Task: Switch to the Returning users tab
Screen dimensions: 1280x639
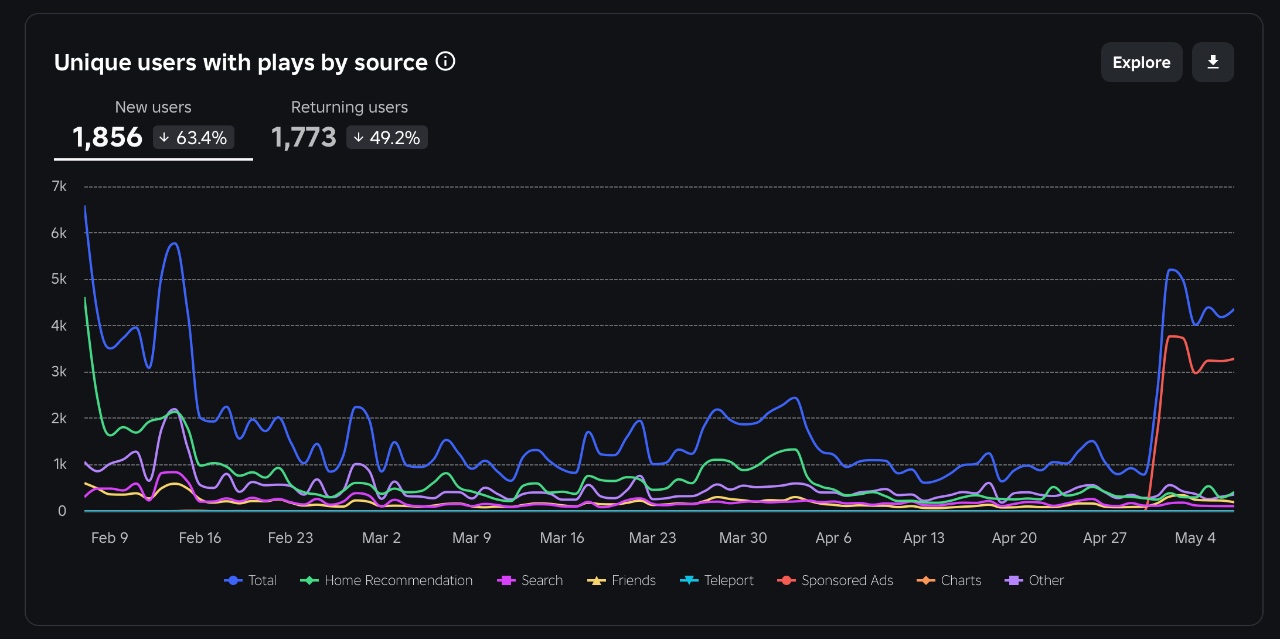Action: click(349, 126)
